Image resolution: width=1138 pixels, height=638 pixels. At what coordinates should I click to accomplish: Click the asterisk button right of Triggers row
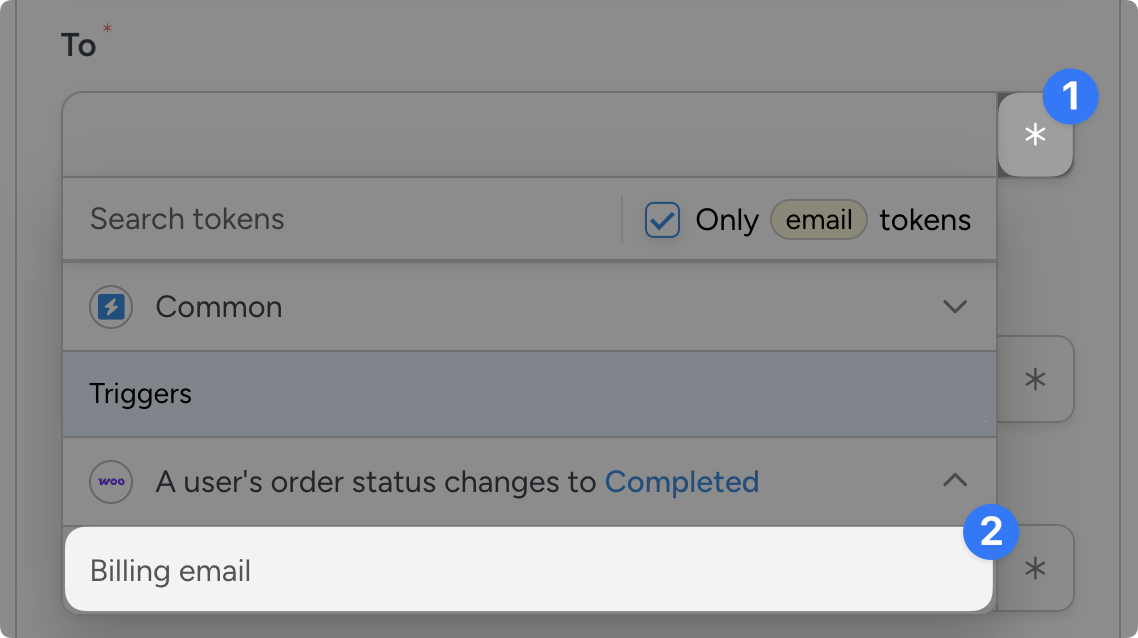tap(1036, 379)
